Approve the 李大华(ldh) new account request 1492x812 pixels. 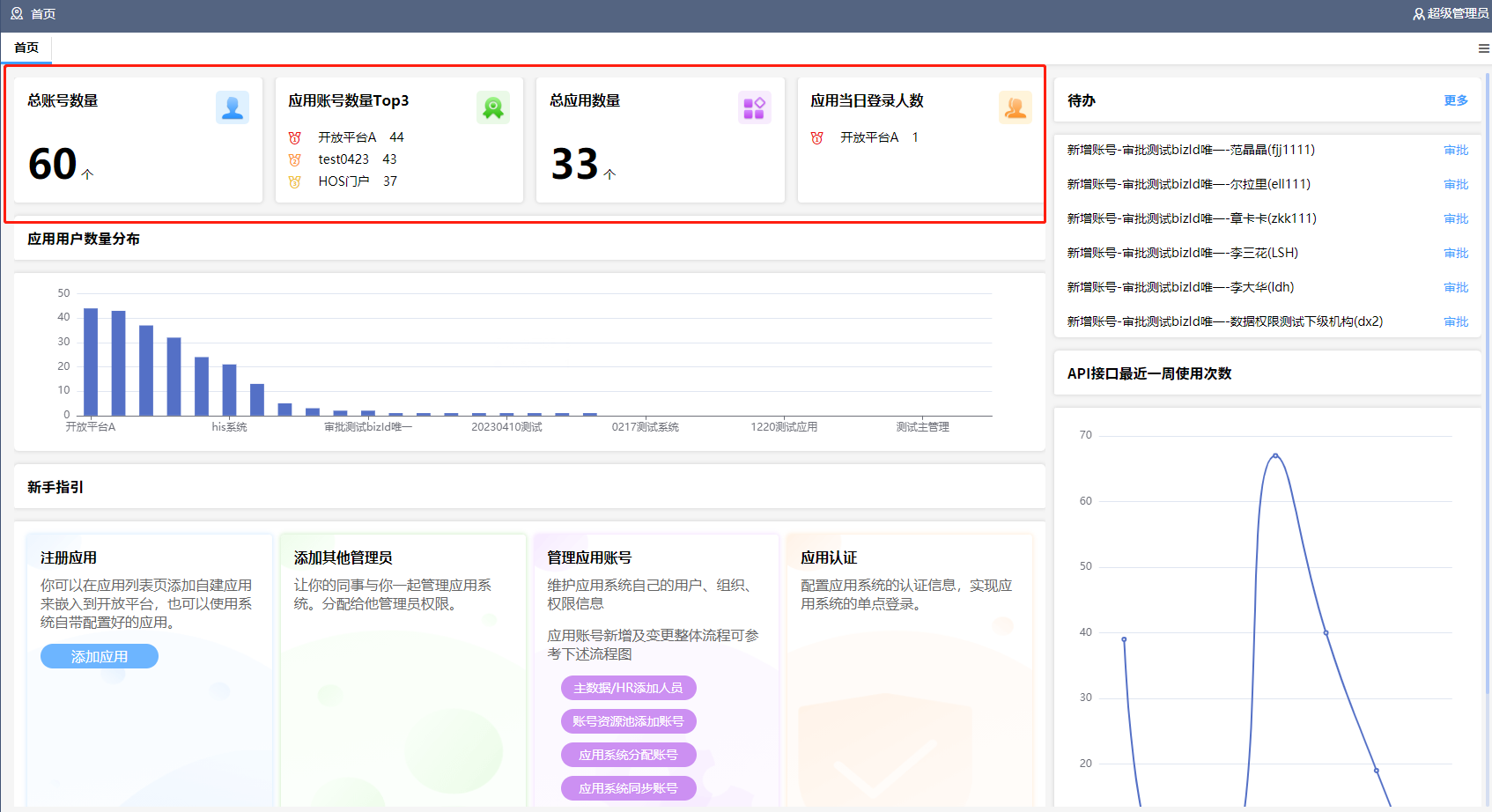pos(1456,287)
